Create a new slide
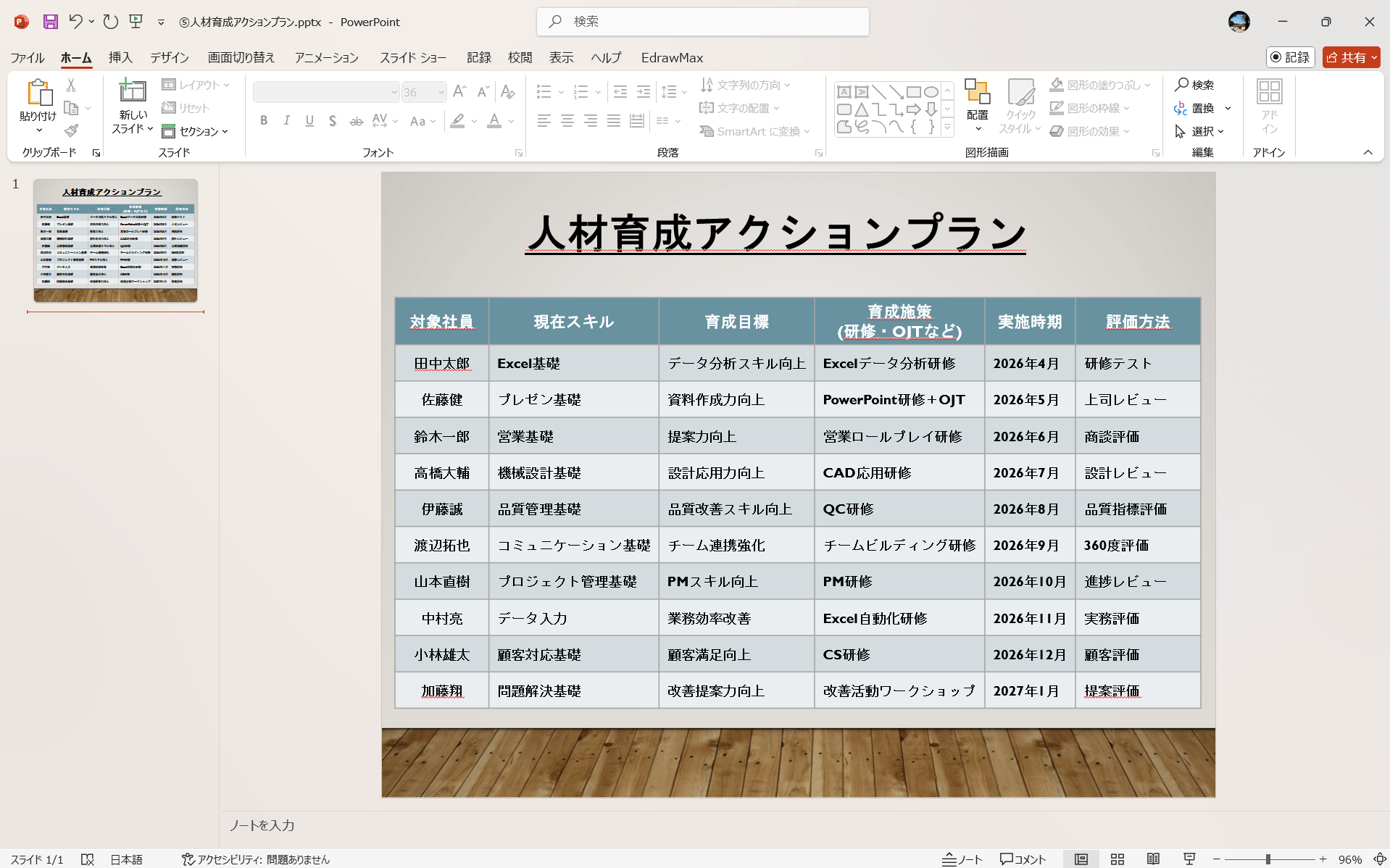1390x868 pixels. pos(131,104)
